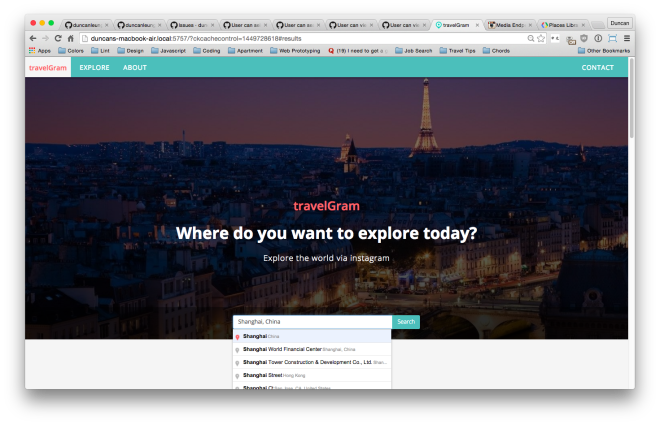Click the teal Search button
Image resolution: width=660 pixels, height=425 pixels.
pos(406,321)
